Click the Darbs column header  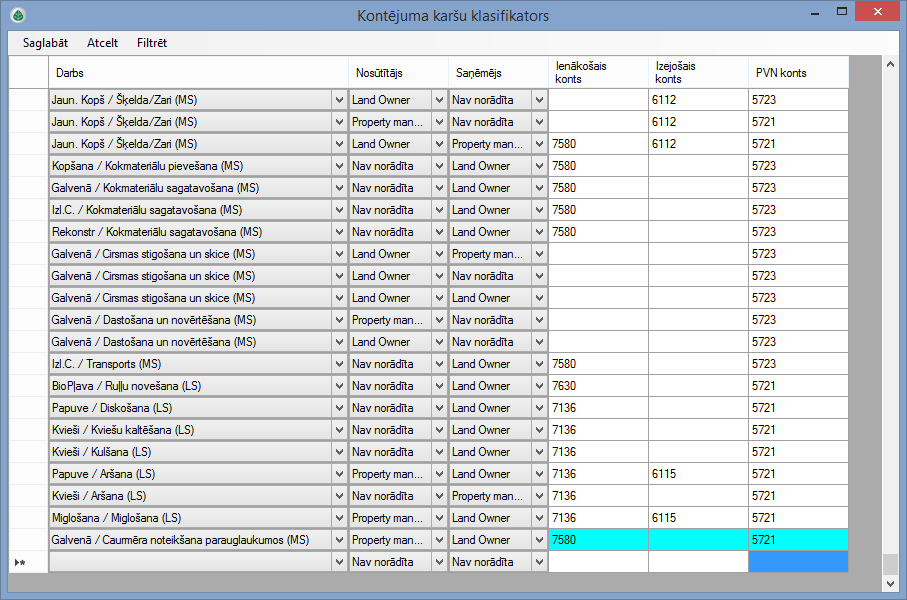(x=198, y=73)
